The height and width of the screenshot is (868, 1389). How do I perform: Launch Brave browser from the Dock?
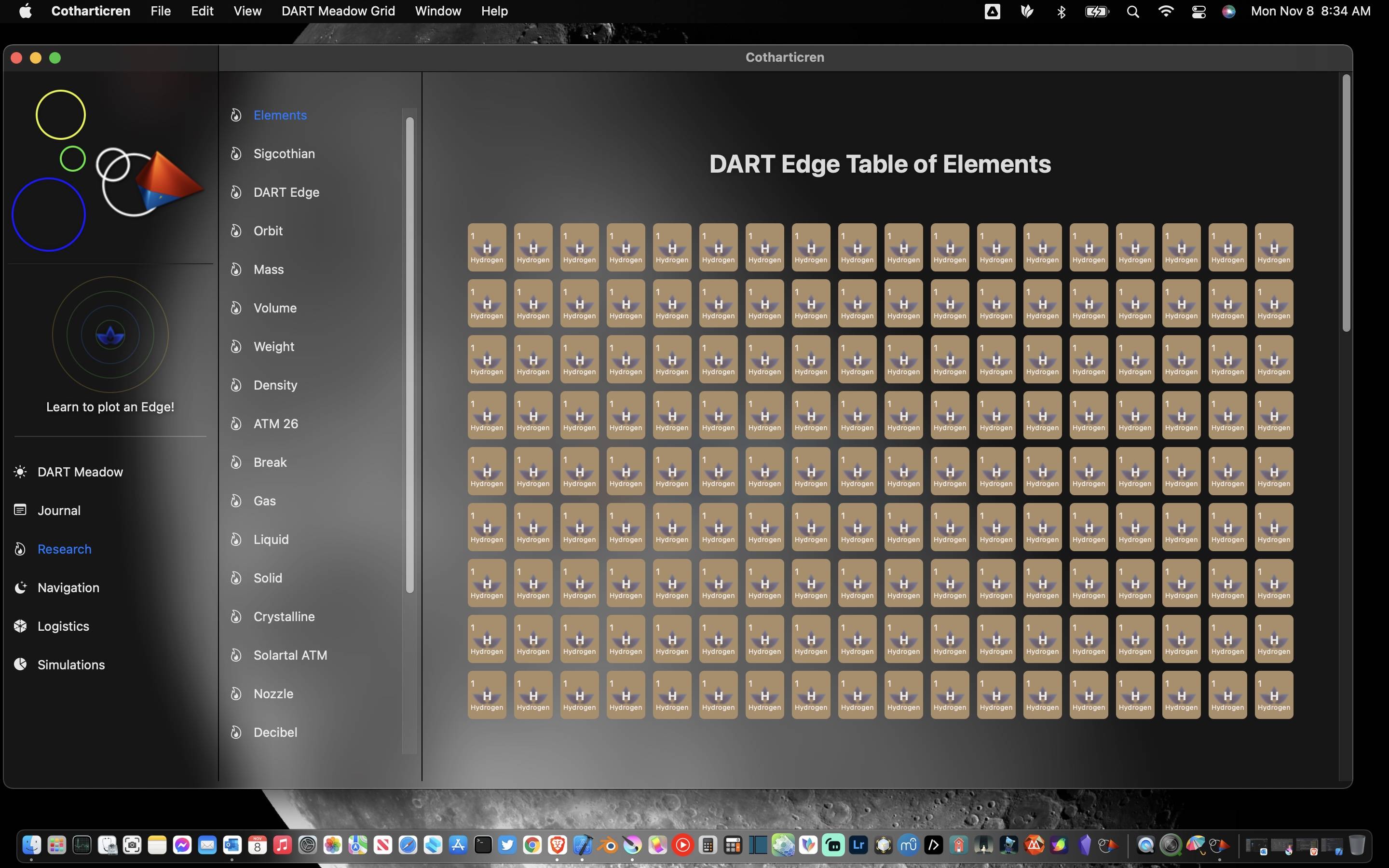(x=558, y=845)
